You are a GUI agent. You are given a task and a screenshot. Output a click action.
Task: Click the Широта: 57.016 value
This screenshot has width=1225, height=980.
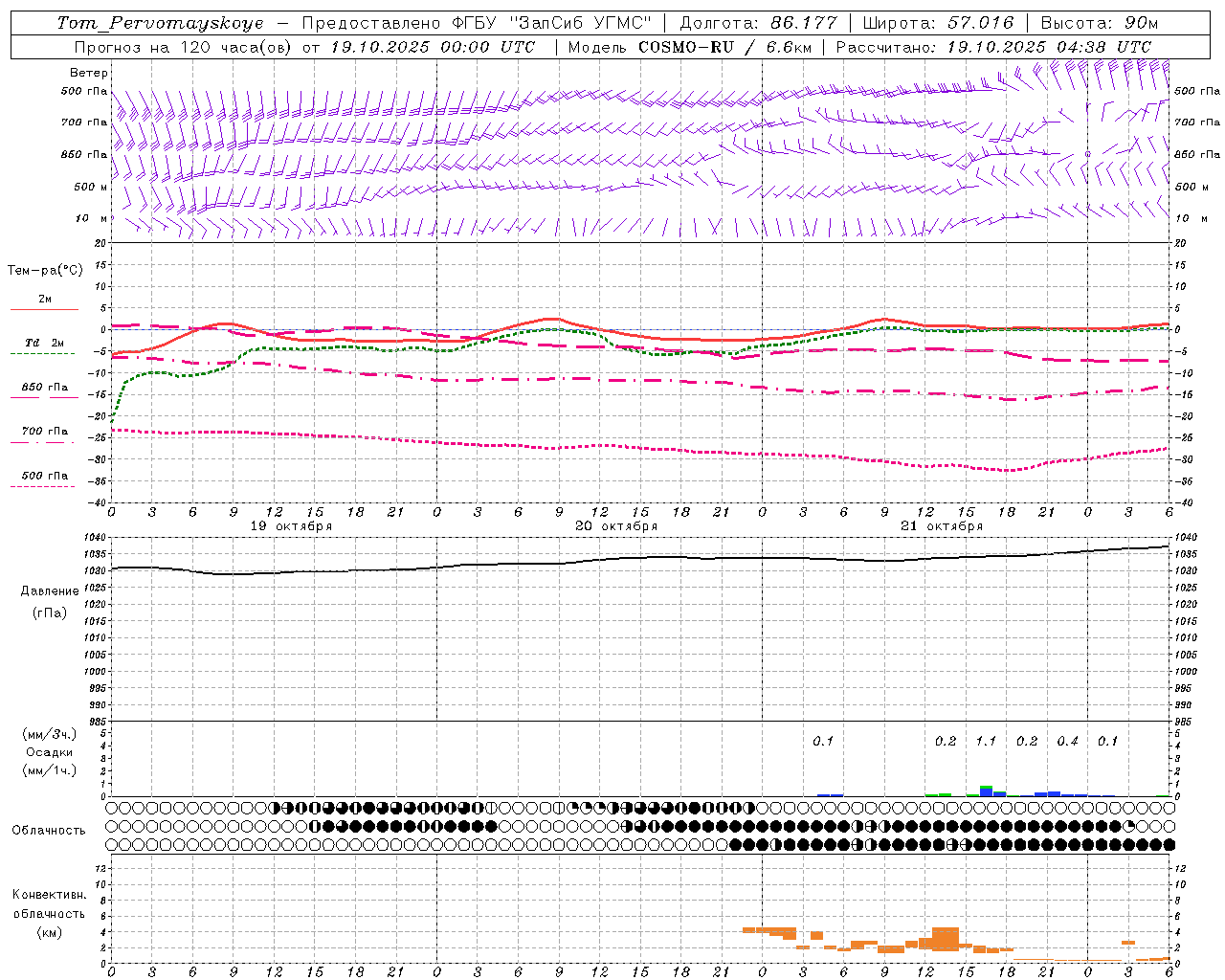(x=938, y=23)
